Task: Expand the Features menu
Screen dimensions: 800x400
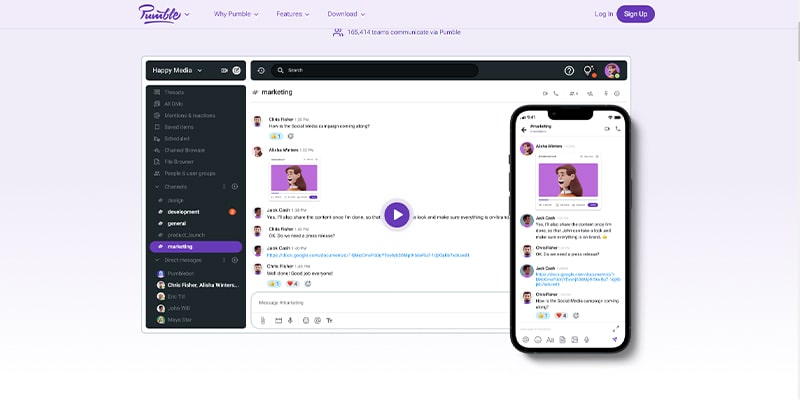Action: pyautogui.click(x=293, y=14)
